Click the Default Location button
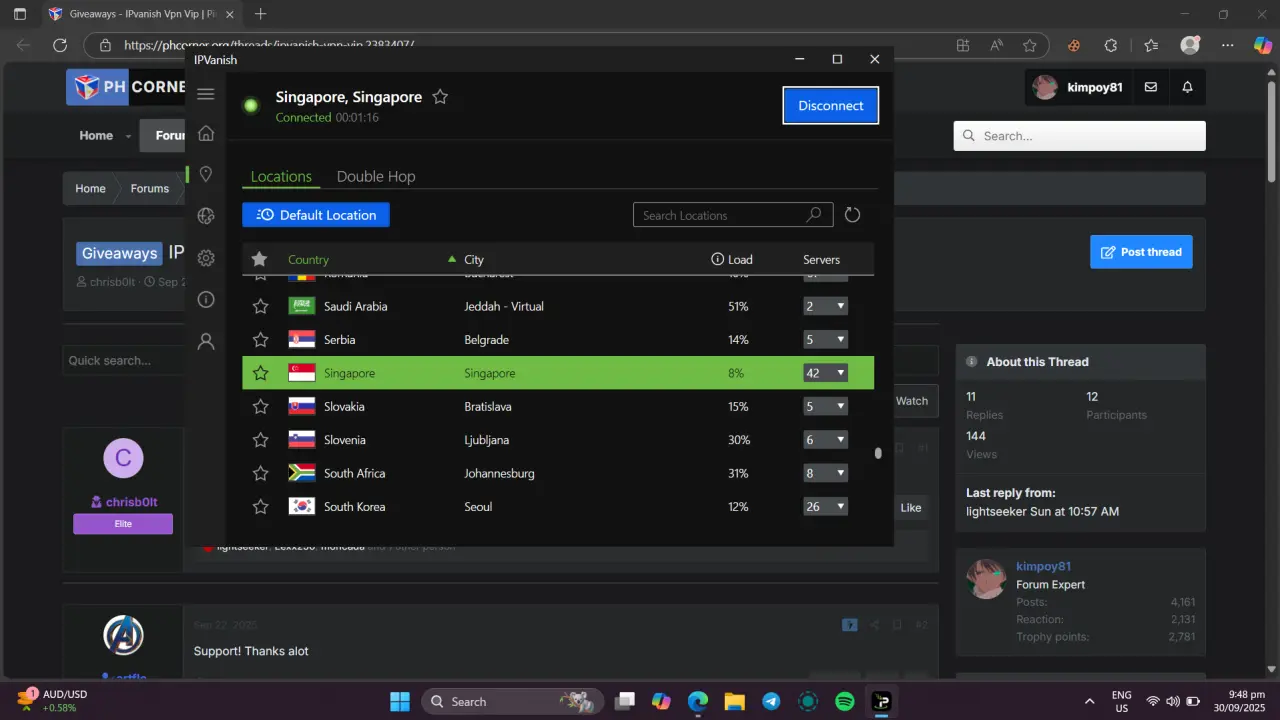 click(x=316, y=215)
